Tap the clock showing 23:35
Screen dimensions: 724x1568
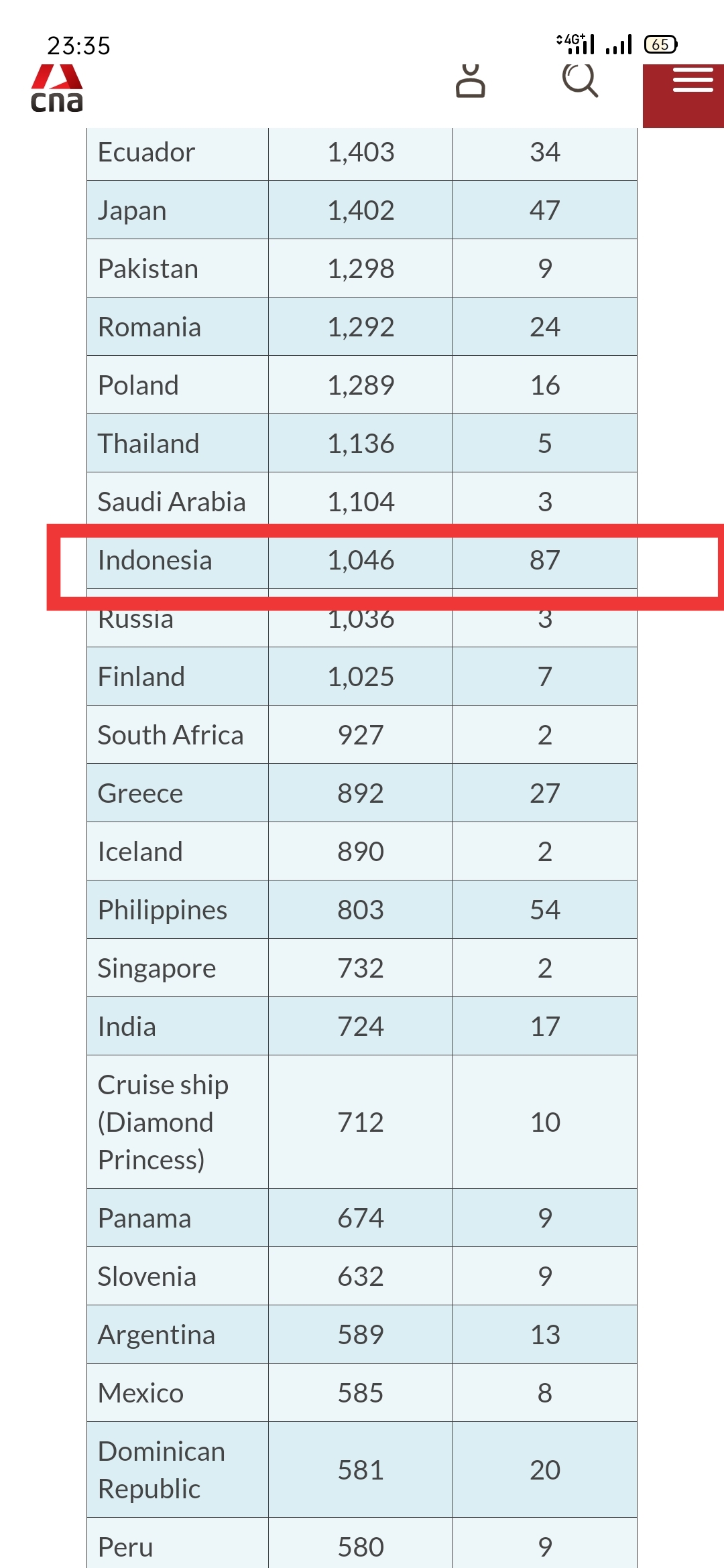(78, 46)
